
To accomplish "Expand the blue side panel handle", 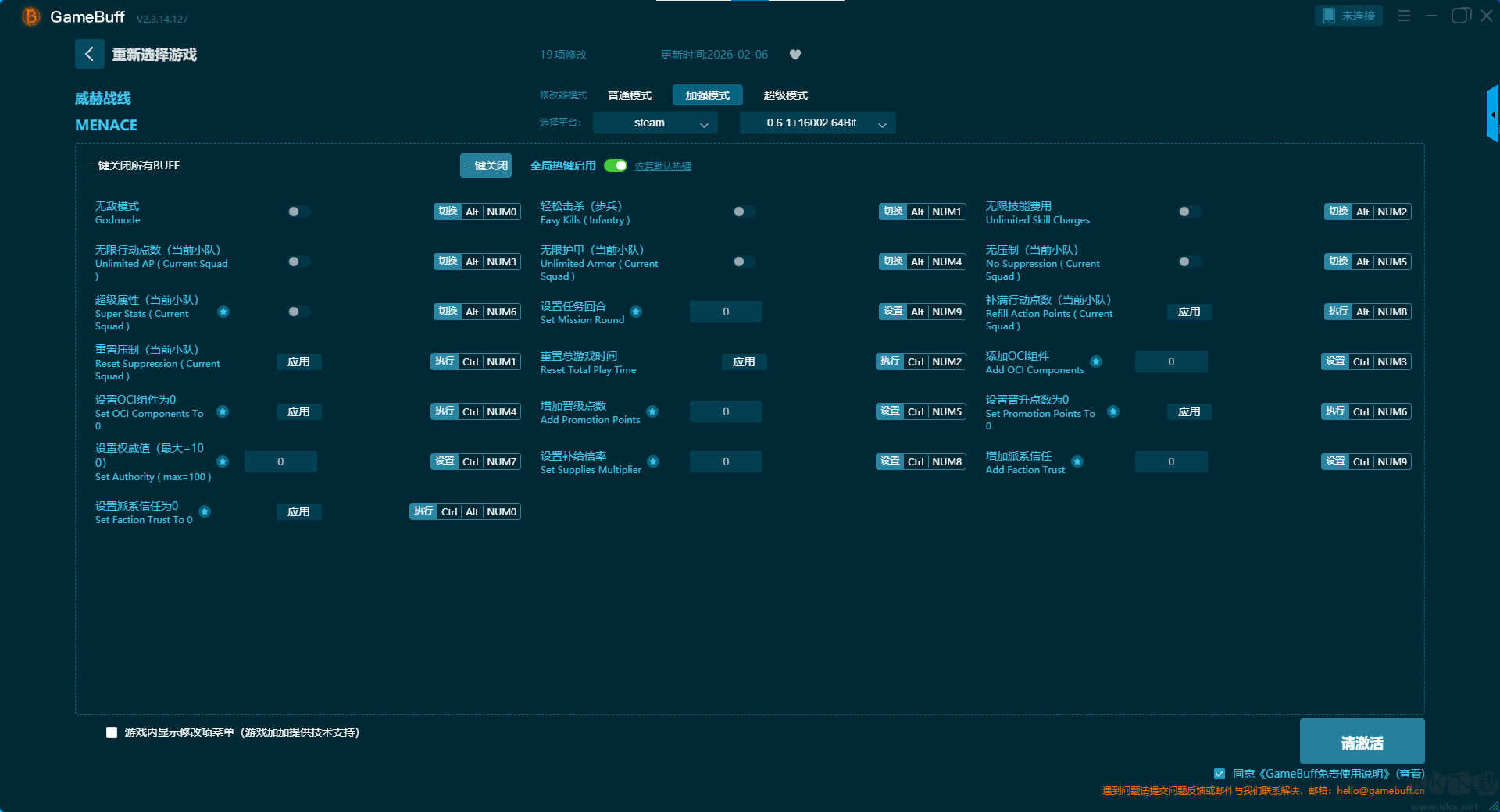I will 1493,114.
